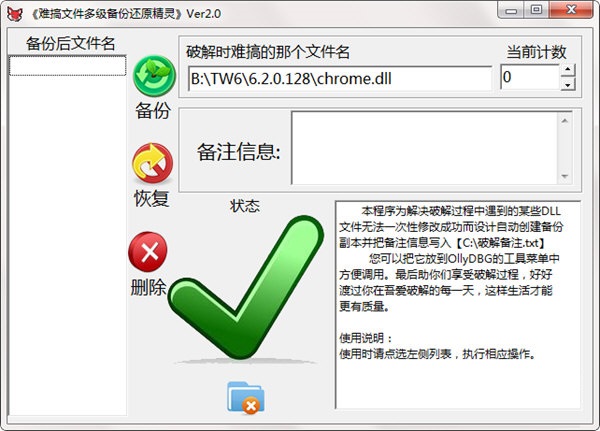Click the 备注信息 scrollbar down arrow

[565, 176]
